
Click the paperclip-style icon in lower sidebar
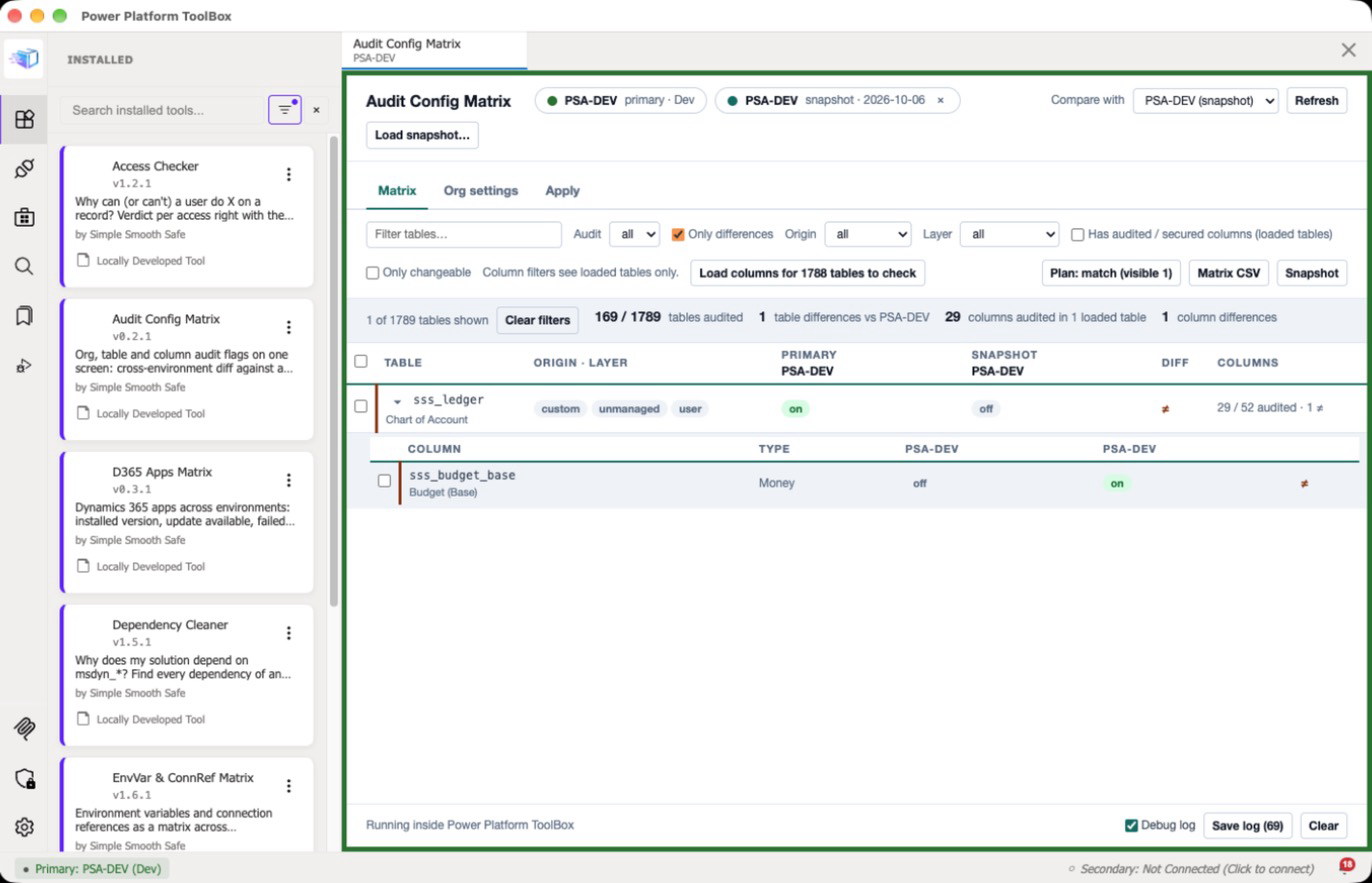coord(24,728)
